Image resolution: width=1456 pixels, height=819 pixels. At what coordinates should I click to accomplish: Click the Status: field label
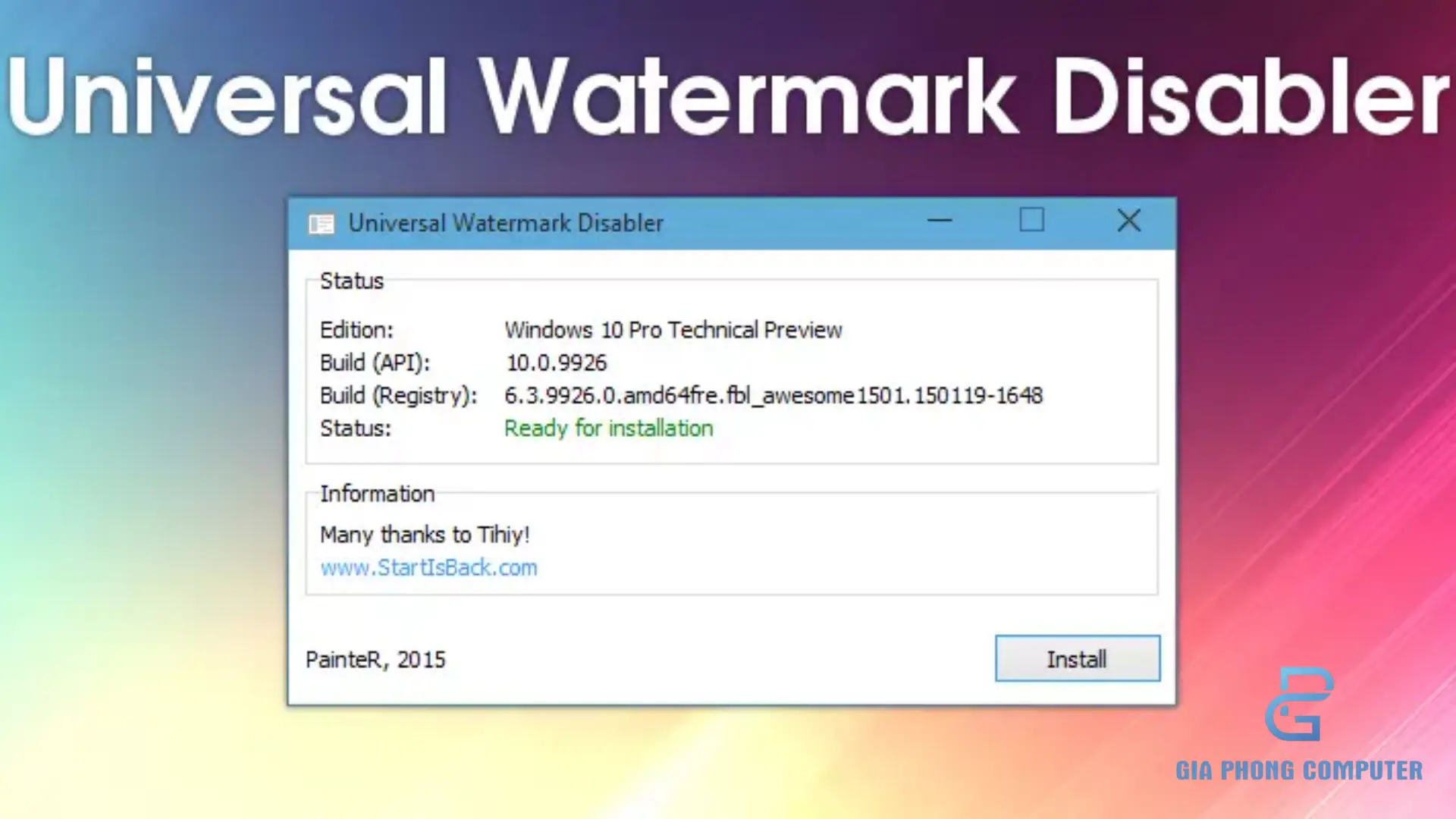point(355,428)
